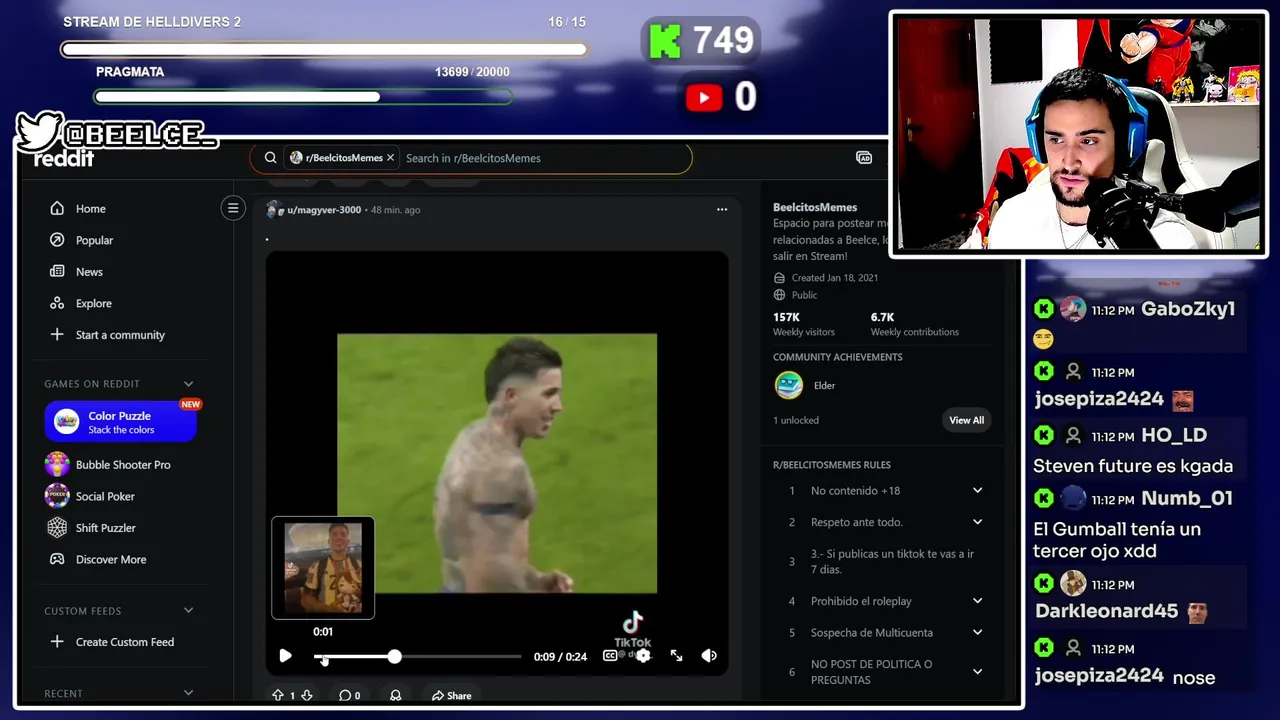Upvote the magyver-3000 post
1280x720 pixels.
coord(278,695)
